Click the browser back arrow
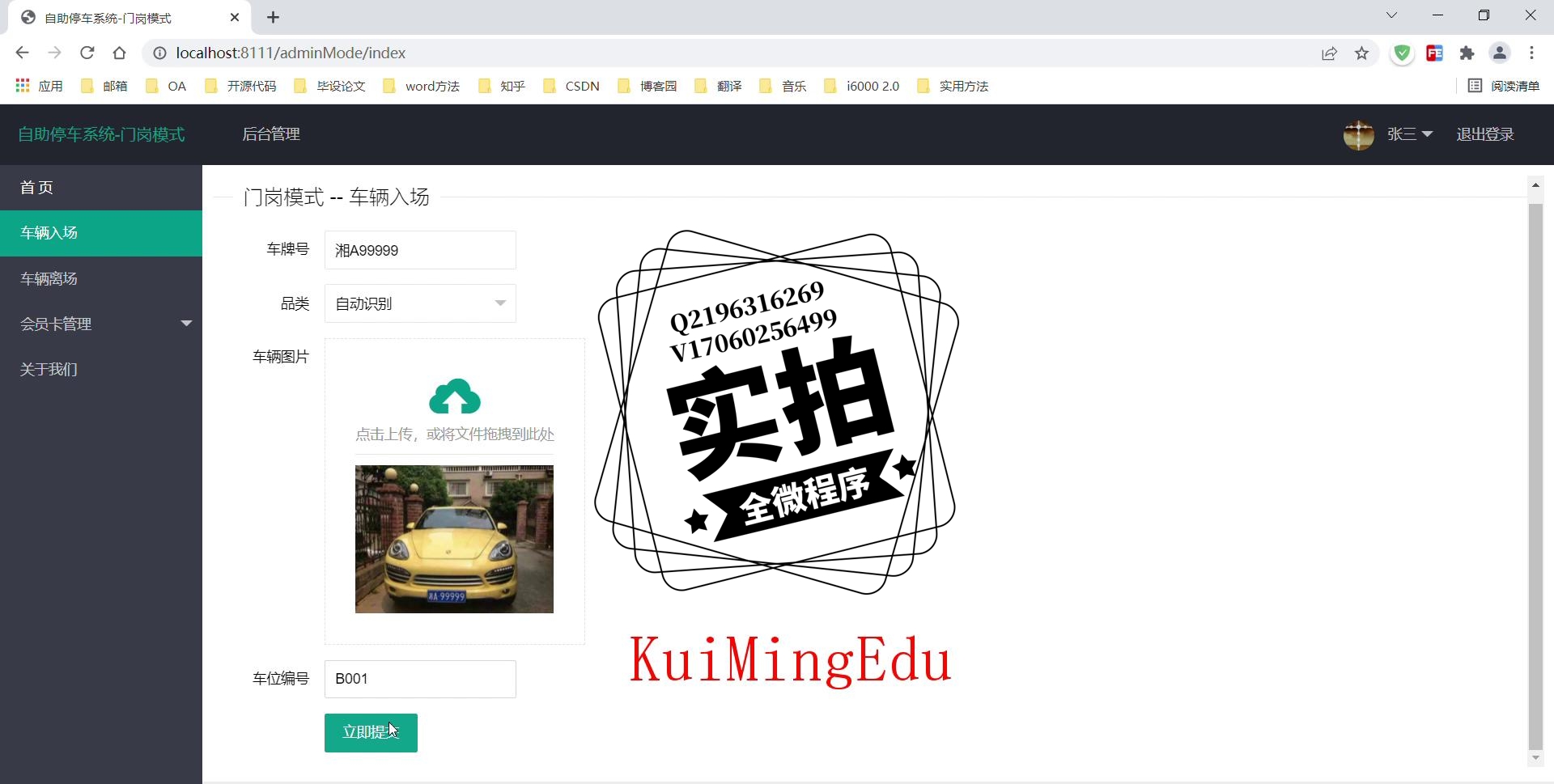Screen dimensions: 1554x784 click(x=22, y=53)
